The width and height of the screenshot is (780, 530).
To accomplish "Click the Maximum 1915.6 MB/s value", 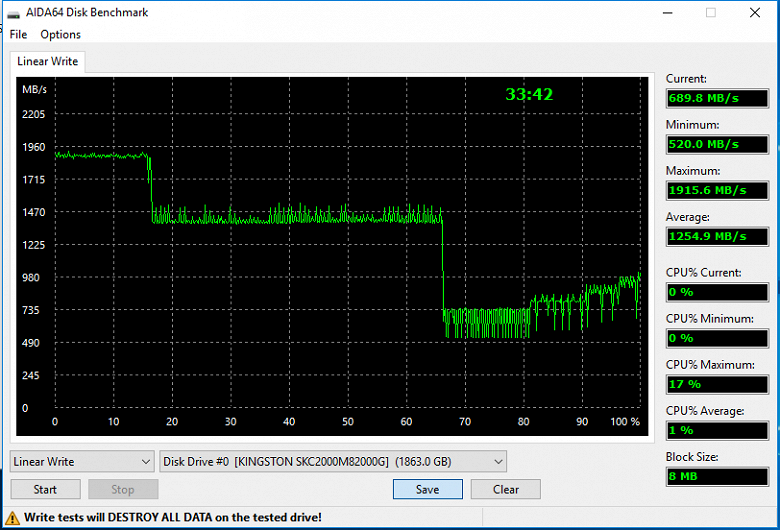I will point(717,190).
